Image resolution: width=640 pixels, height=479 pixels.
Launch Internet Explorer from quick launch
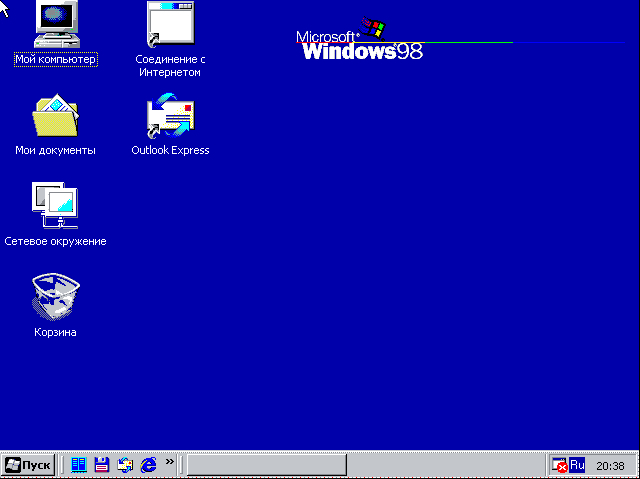point(149,465)
